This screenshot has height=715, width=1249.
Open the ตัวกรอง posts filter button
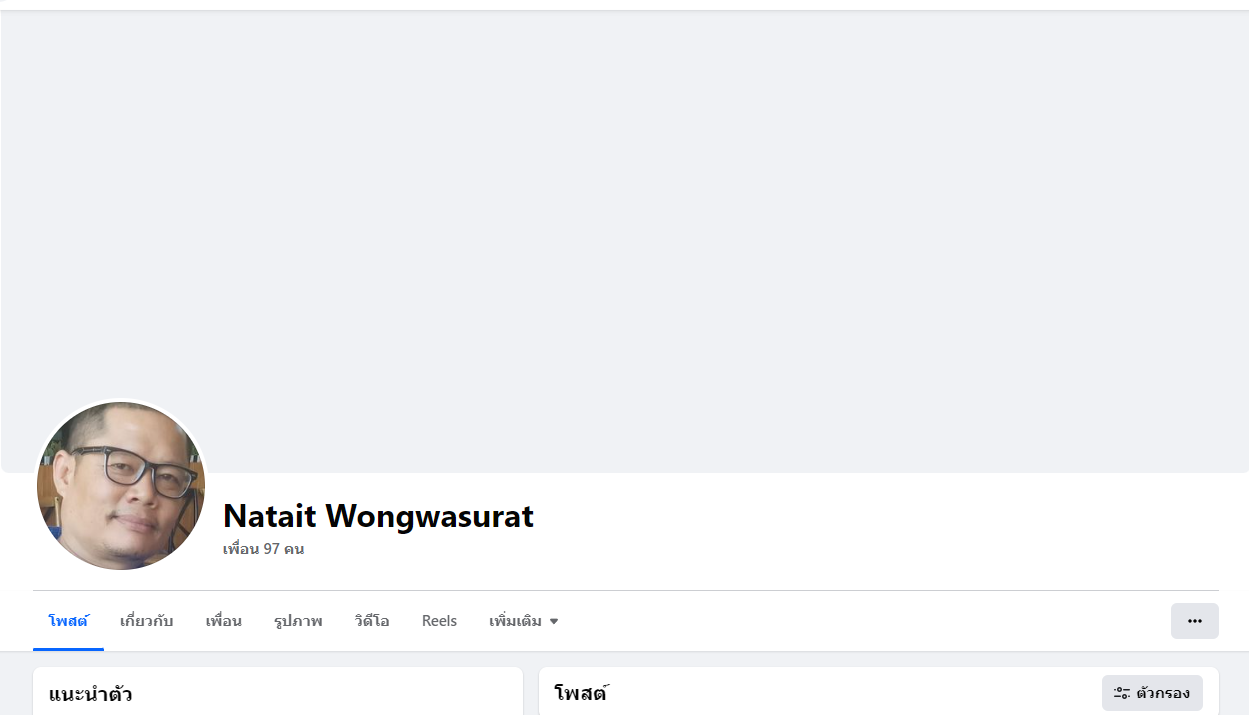point(1152,693)
